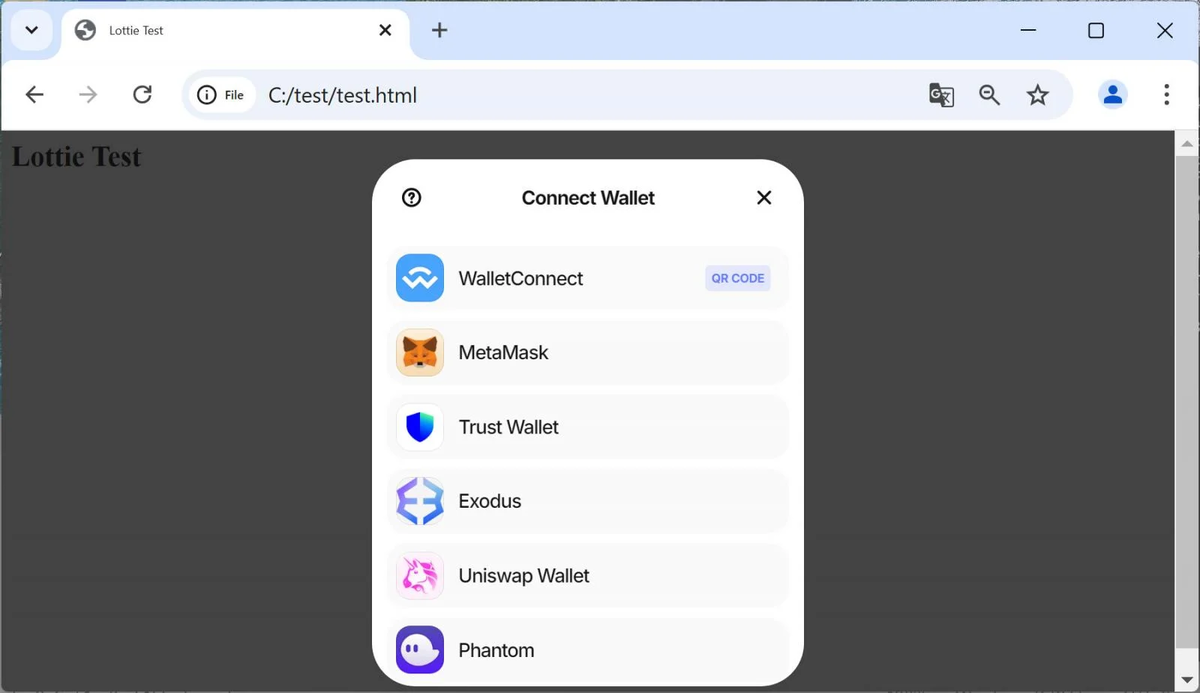Click the WalletConnect logo icon
Image resolution: width=1200 pixels, height=693 pixels.
coord(420,278)
